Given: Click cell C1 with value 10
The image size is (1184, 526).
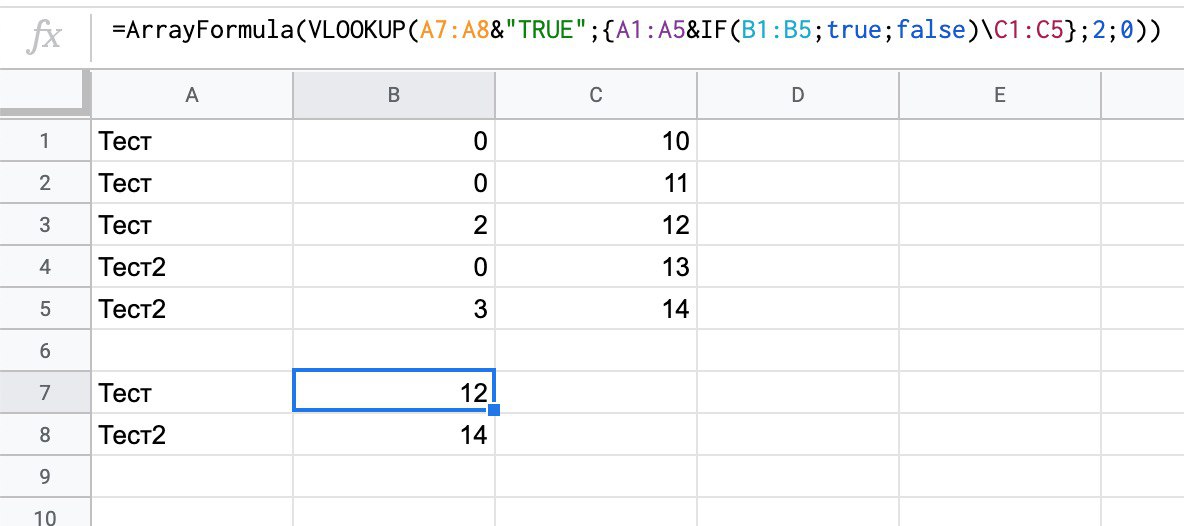Looking at the screenshot, I should tap(596, 141).
